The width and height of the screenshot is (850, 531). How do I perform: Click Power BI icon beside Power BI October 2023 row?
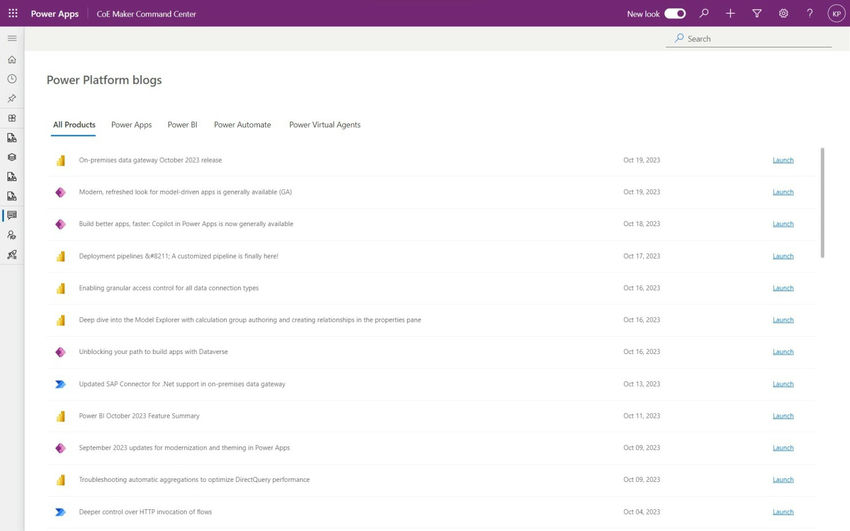point(61,416)
